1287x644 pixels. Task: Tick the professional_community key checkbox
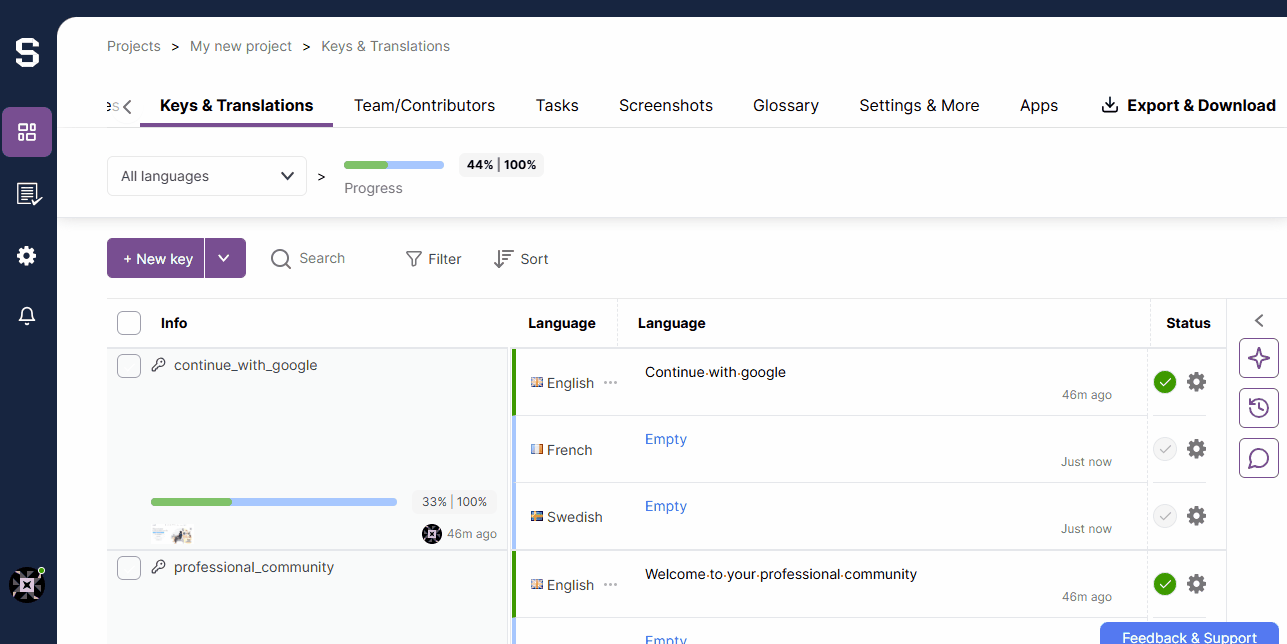point(129,568)
